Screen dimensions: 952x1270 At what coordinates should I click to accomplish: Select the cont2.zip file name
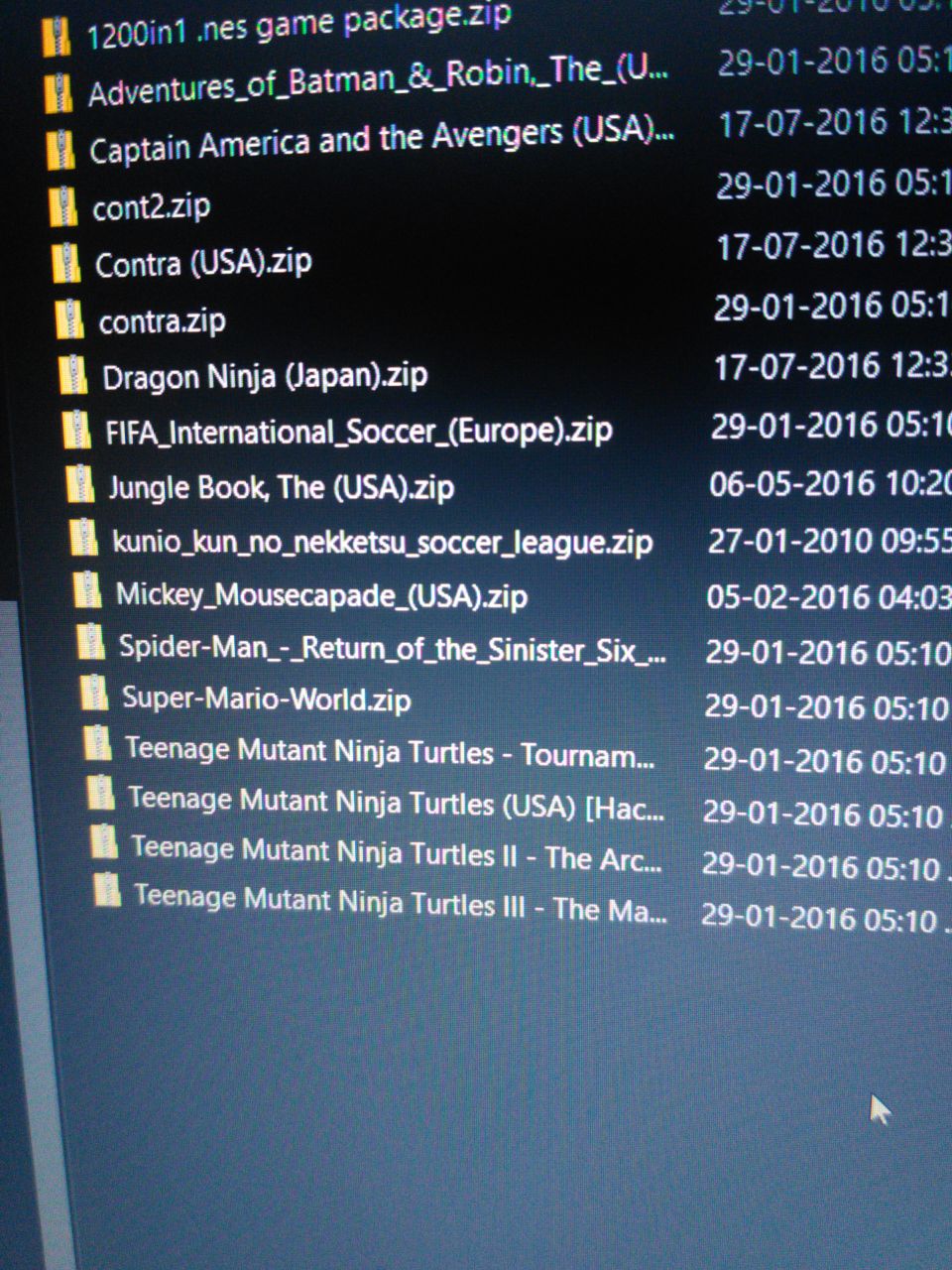pos(151,206)
